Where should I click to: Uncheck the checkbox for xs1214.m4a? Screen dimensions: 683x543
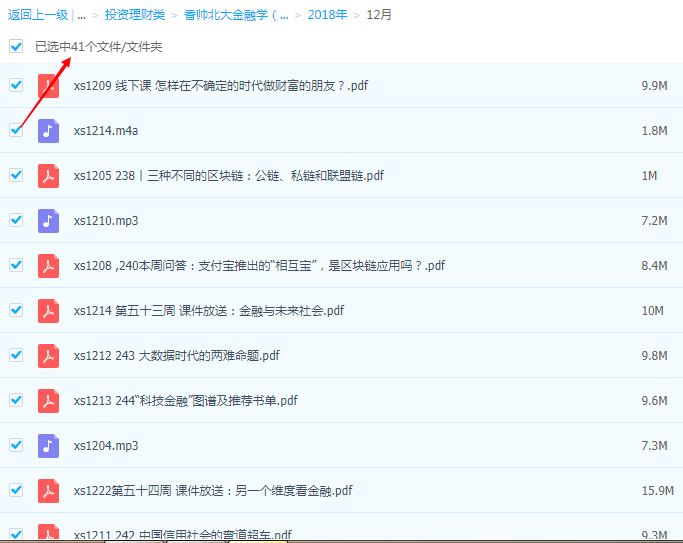(16, 130)
